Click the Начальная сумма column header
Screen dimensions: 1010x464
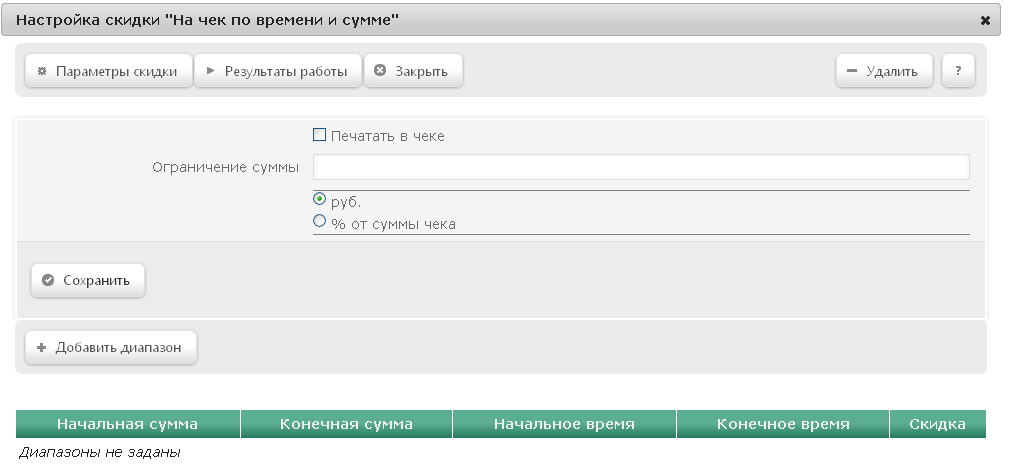pyautogui.click(x=128, y=424)
